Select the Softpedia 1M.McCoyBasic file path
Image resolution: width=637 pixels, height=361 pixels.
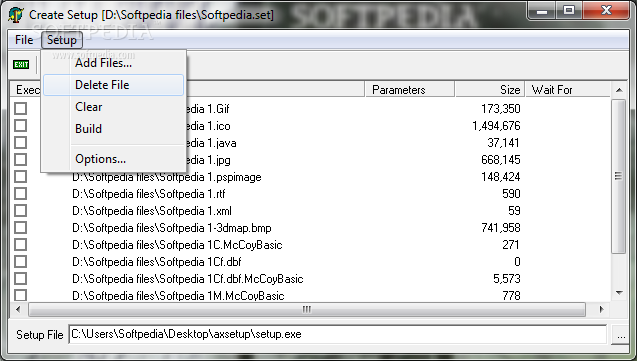click(178, 296)
